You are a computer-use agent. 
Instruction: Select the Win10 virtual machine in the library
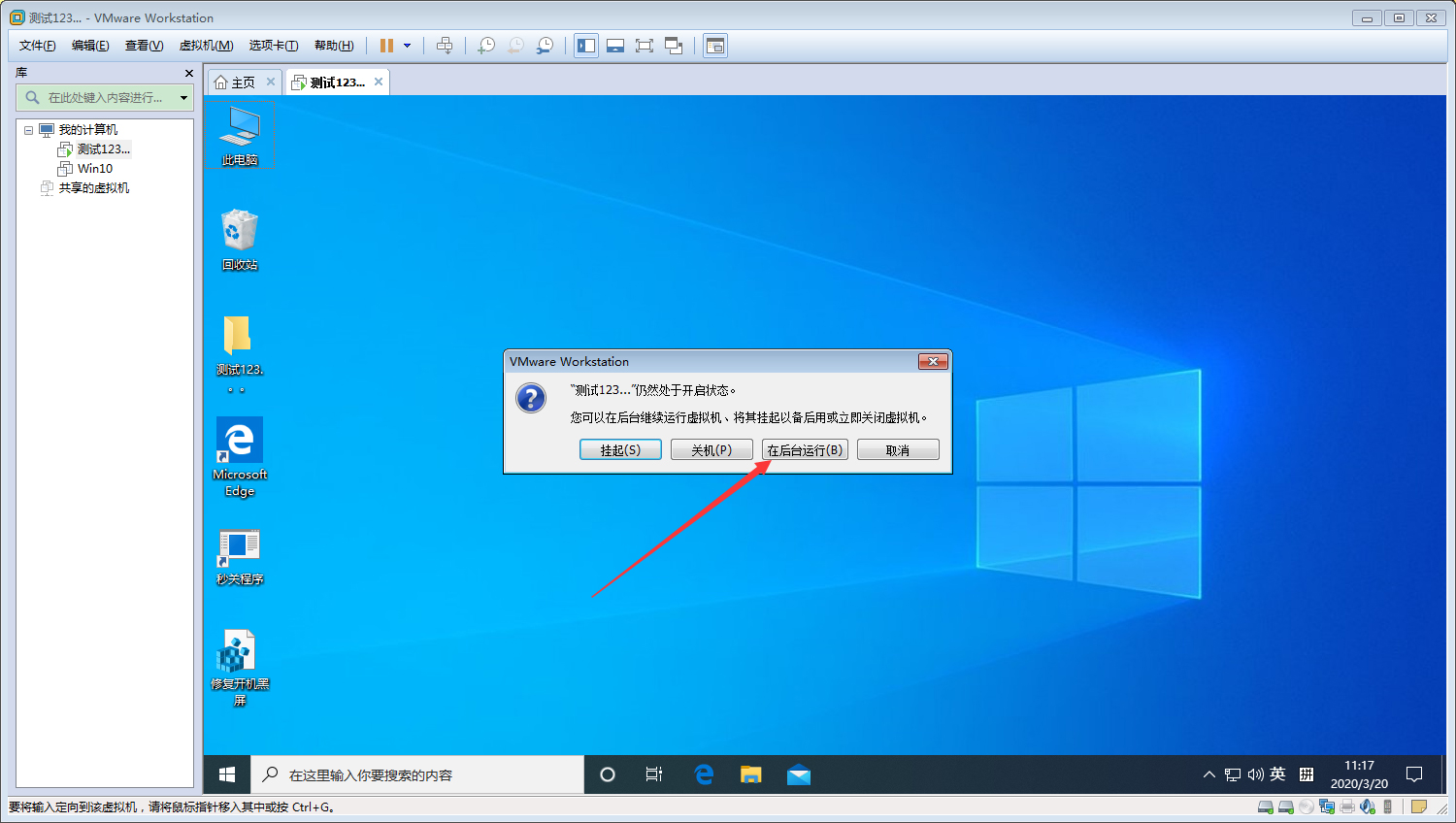coord(97,168)
